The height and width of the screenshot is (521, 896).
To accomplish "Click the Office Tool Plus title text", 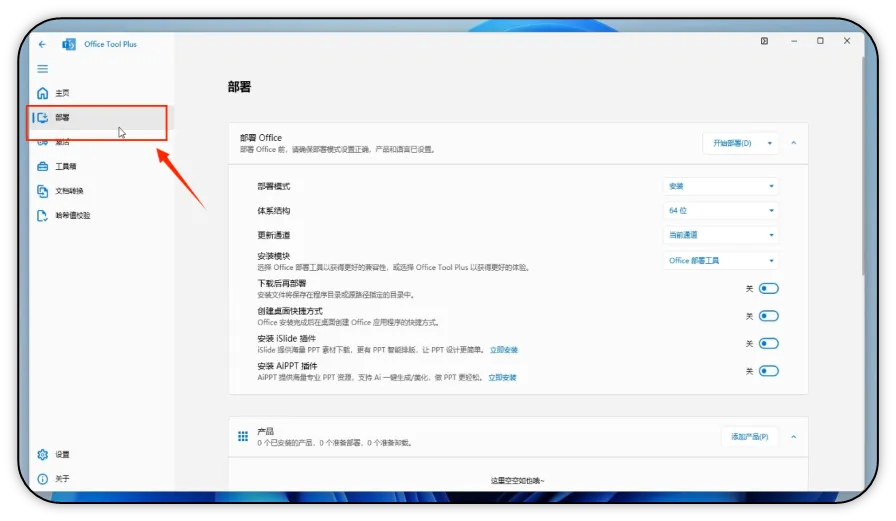I will [x=110, y=44].
